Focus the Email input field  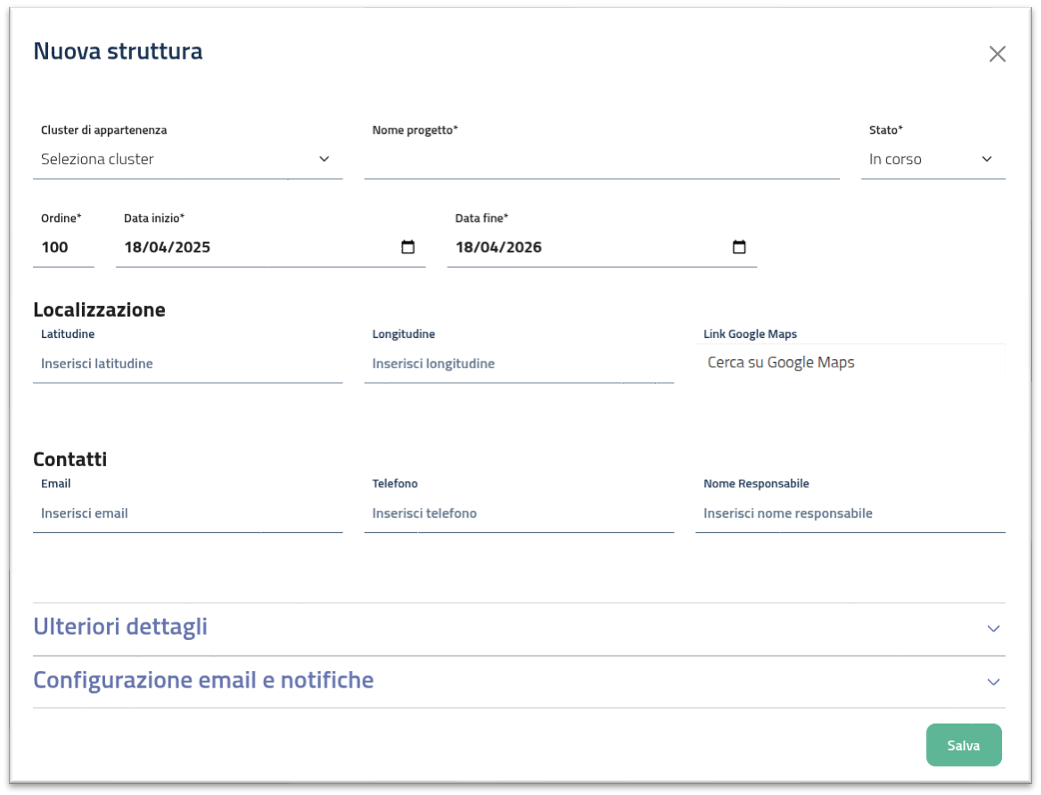click(x=187, y=513)
